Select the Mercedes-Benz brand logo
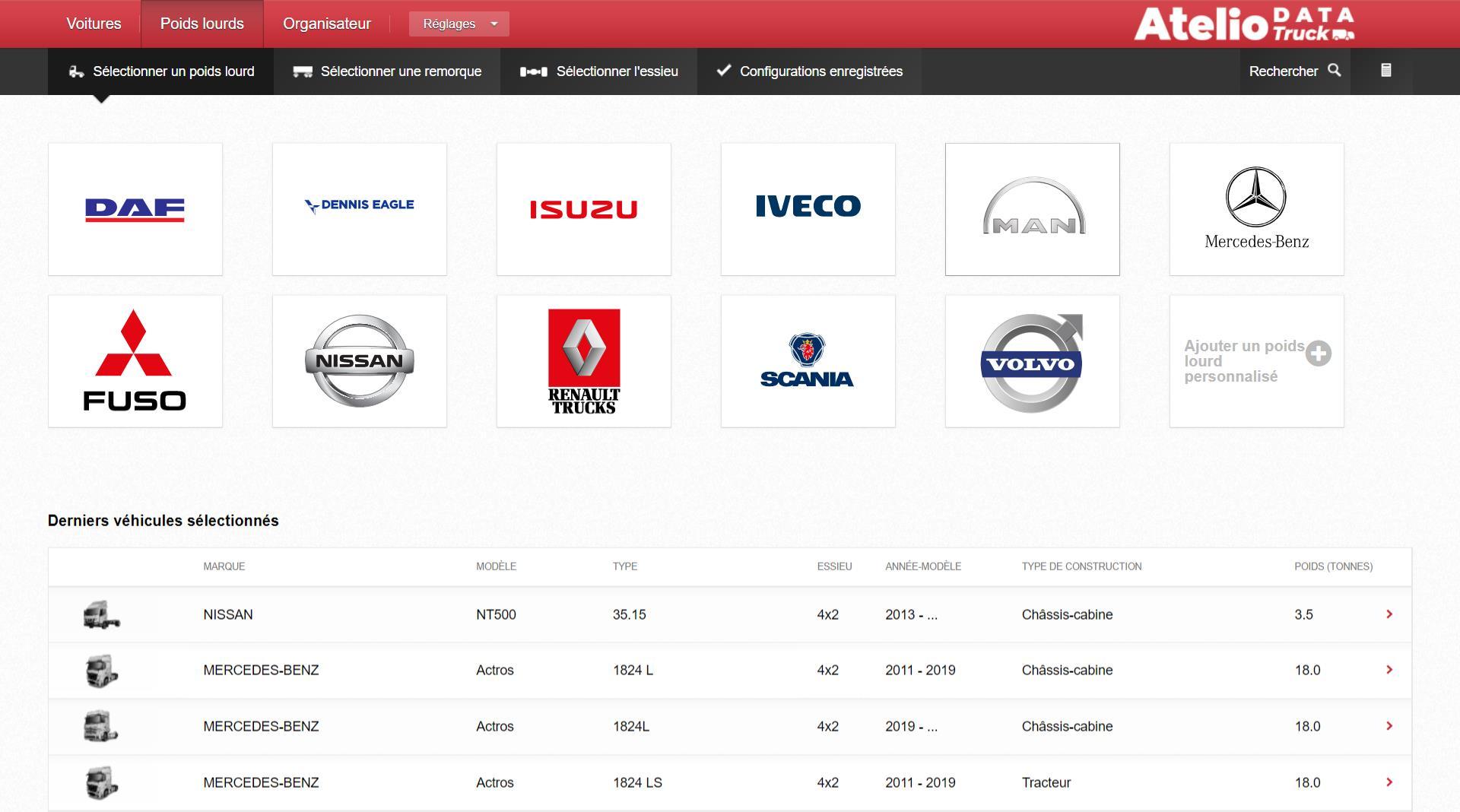The image size is (1460, 812). pyautogui.click(x=1257, y=209)
